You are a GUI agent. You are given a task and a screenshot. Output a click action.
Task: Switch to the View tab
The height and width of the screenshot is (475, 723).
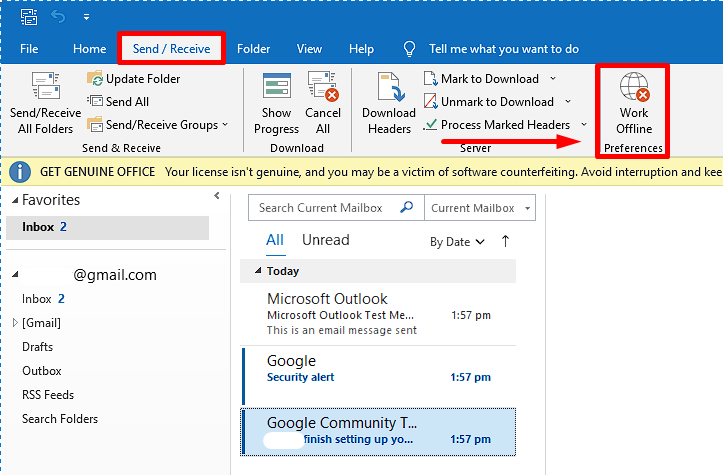point(309,49)
